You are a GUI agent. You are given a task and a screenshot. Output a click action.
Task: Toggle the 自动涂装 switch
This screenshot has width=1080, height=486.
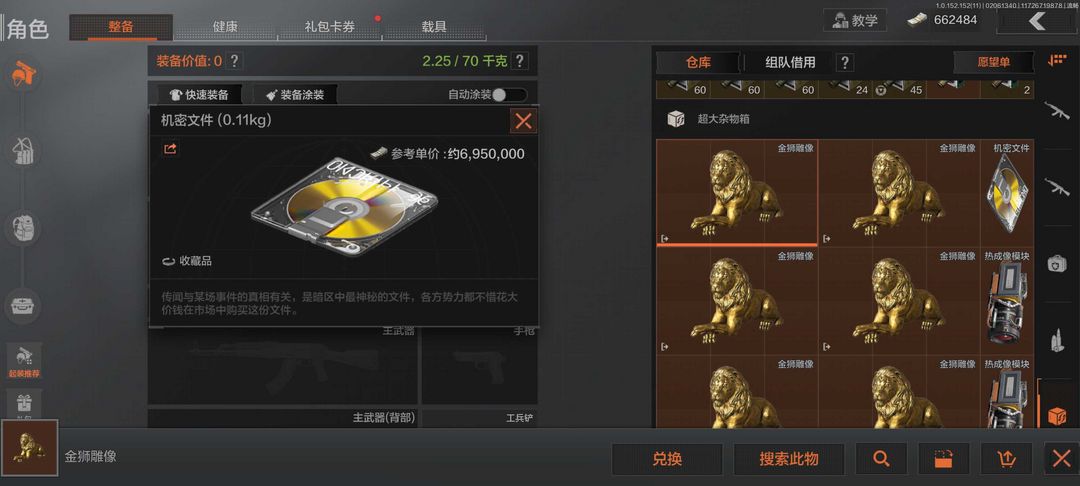(509, 95)
